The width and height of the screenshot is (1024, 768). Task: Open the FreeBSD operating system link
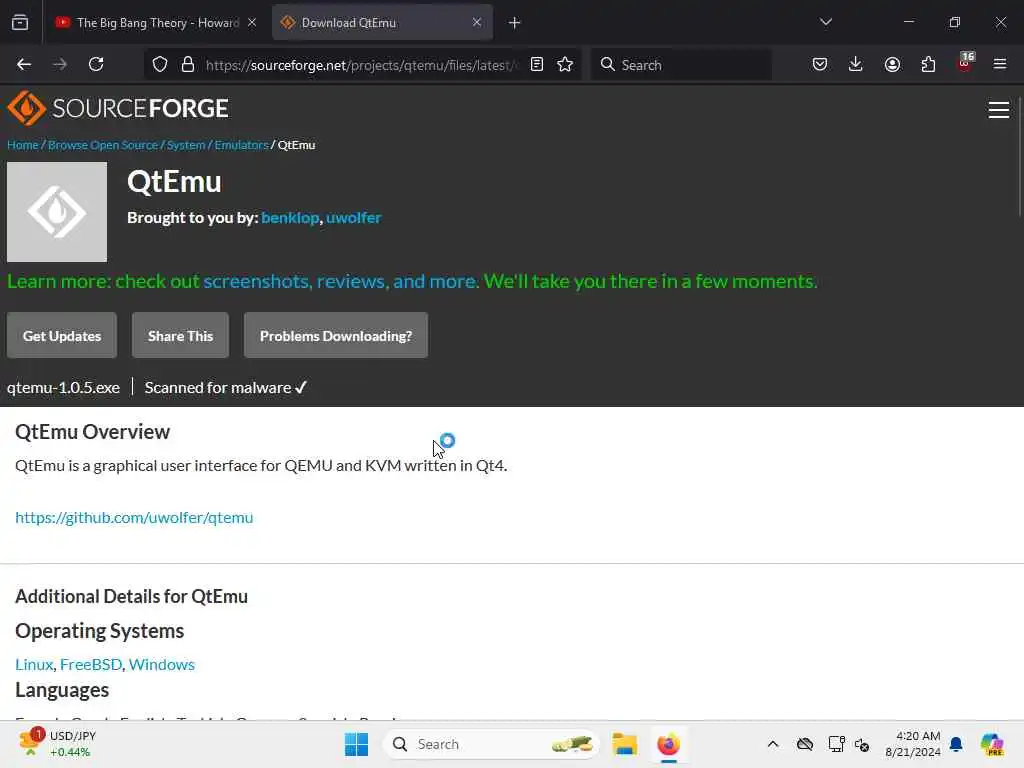[x=91, y=664]
